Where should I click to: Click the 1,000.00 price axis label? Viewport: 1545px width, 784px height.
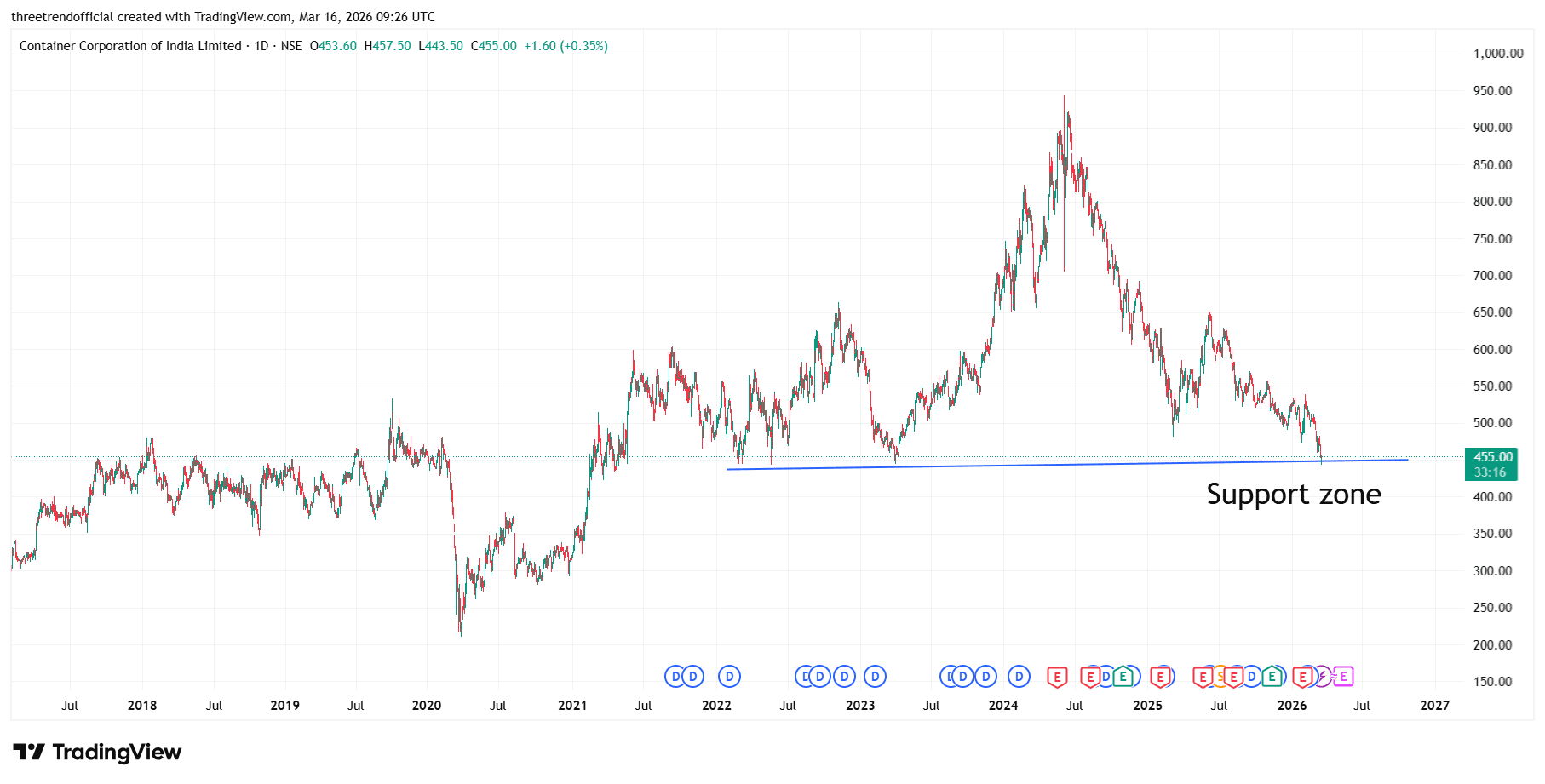coord(1498,54)
